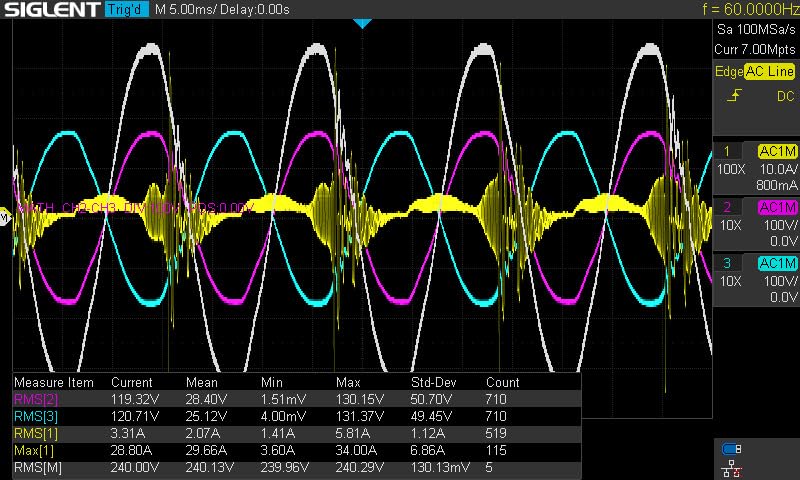Click the 28.40V mean value
Image resolution: width=800 pixels, height=480 pixels.
206,399
